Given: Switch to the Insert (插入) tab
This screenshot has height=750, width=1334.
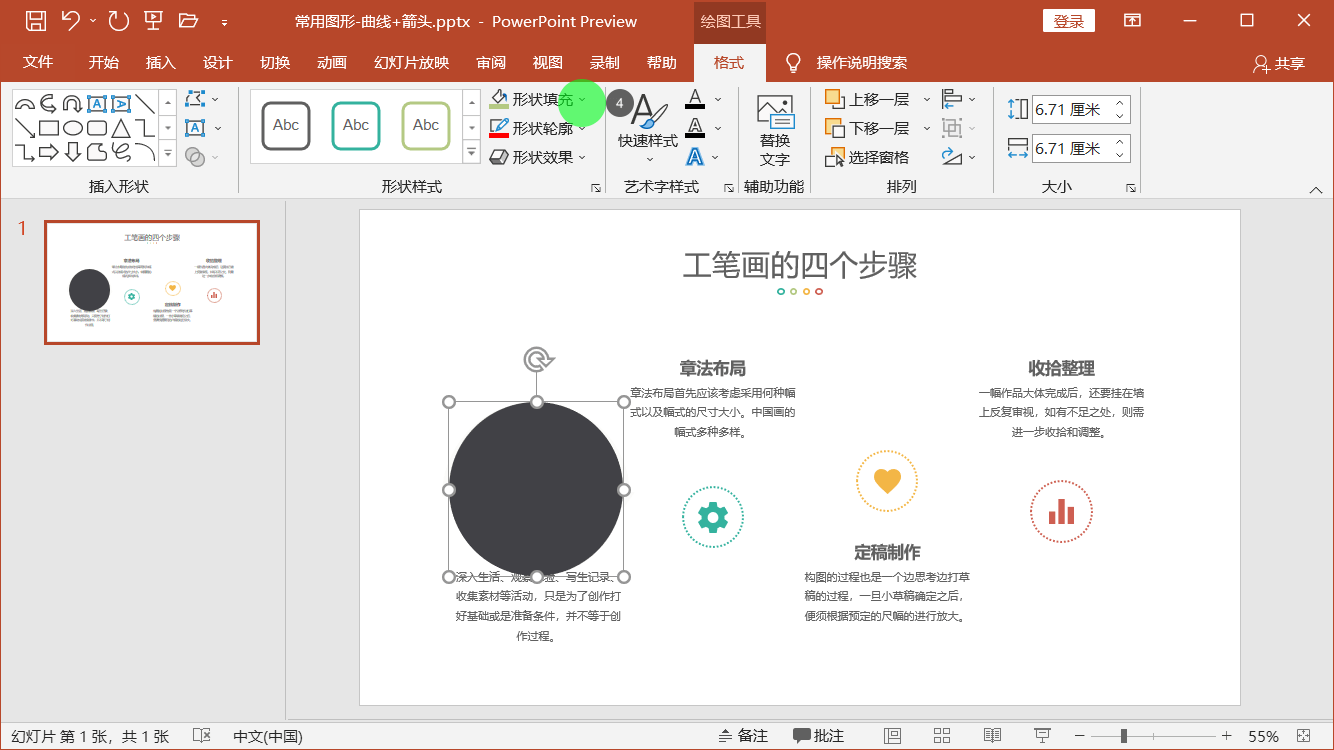Looking at the screenshot, I should point(161,62).
